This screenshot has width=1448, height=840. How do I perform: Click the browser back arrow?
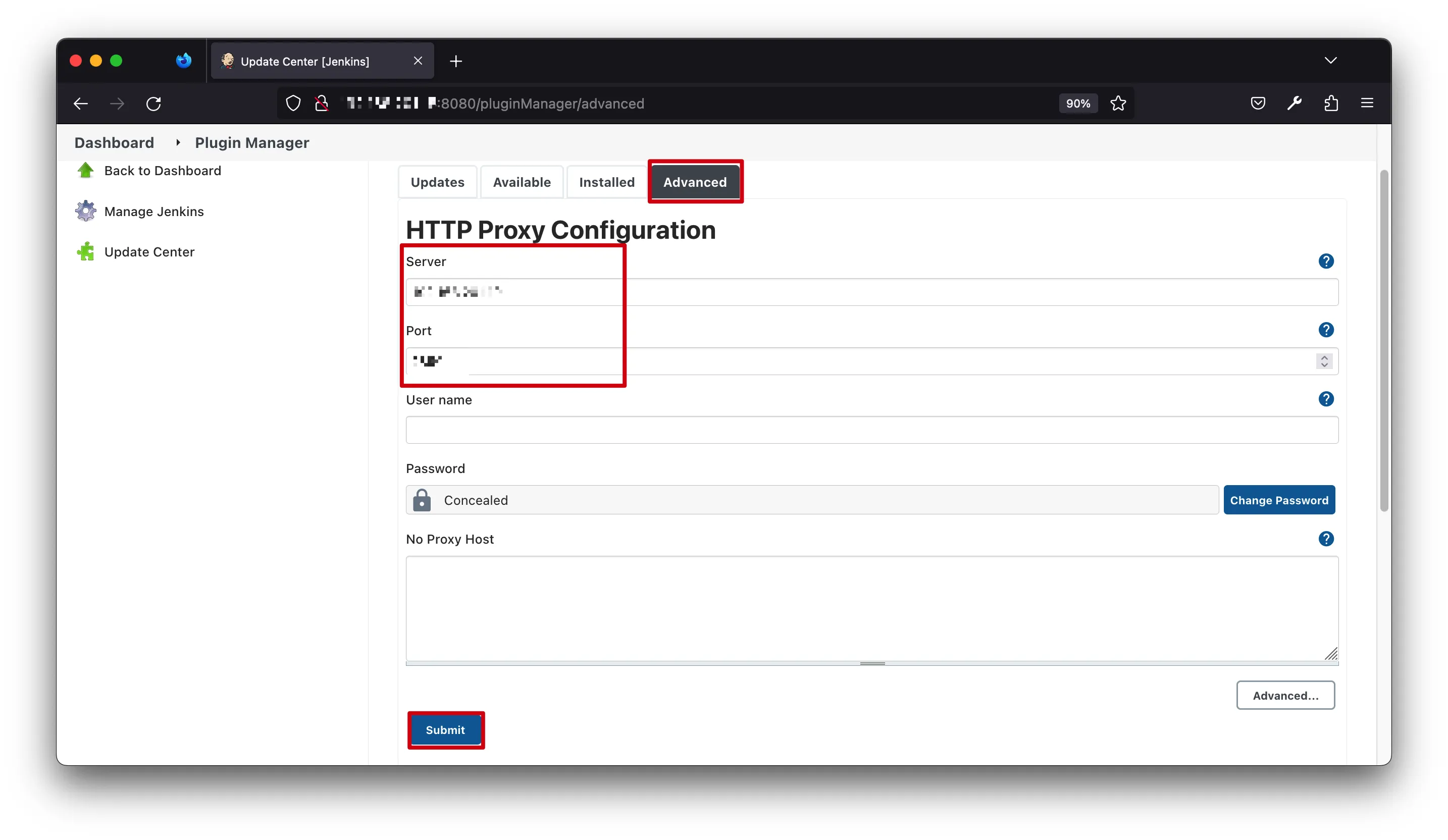80,103
